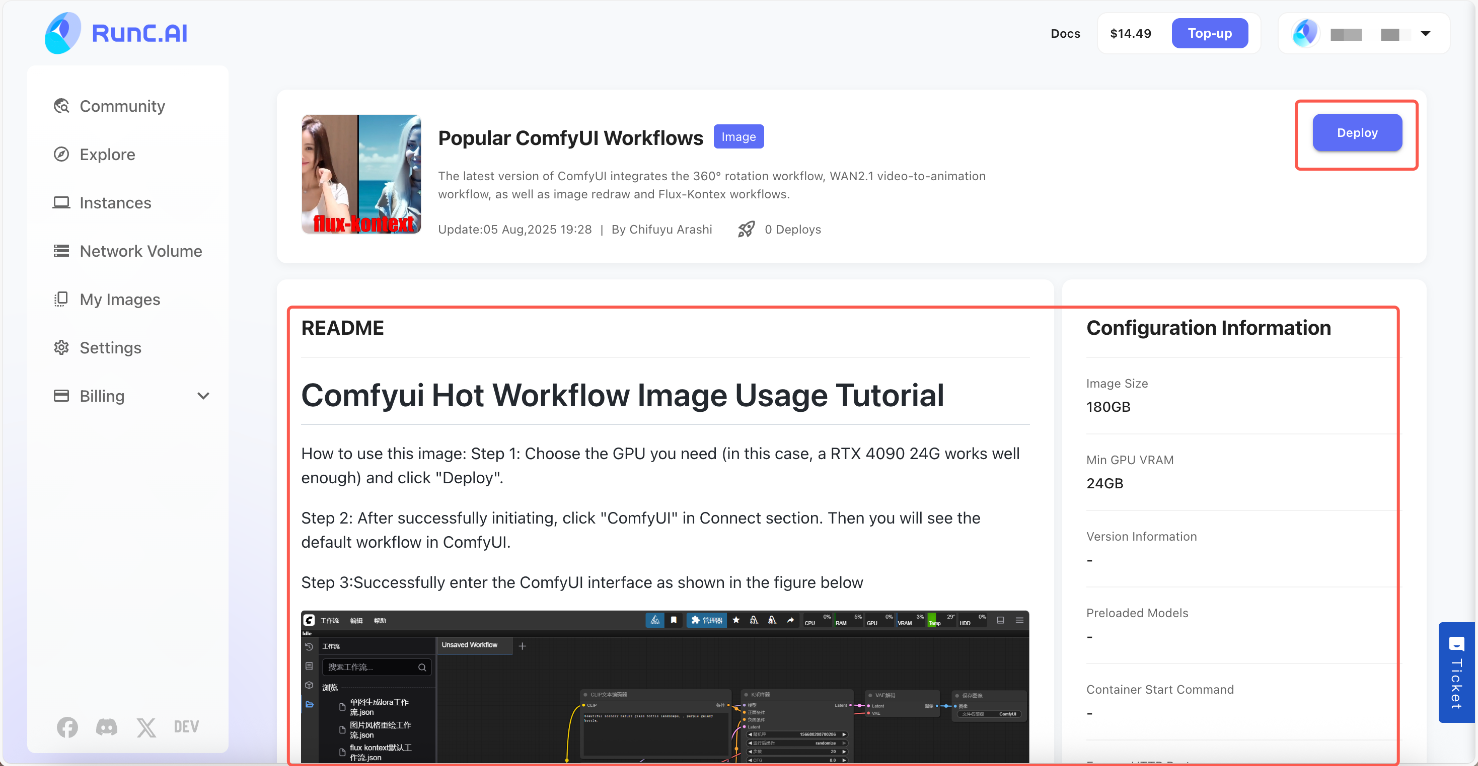Viewport: 1478px width, 766px height.
Task: Click the Deploy button
Action: click(1357, 133)
